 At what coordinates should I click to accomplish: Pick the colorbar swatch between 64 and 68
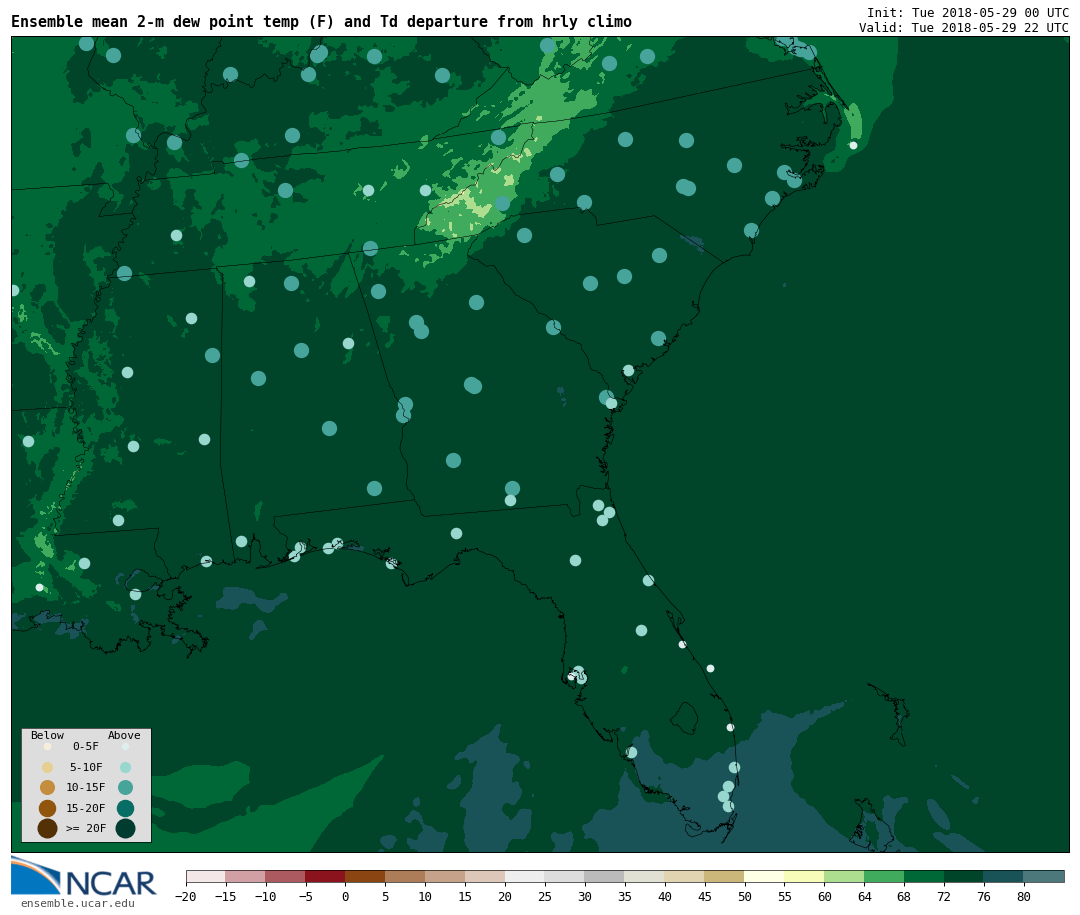pyautogui.click(x=884, y=876)
